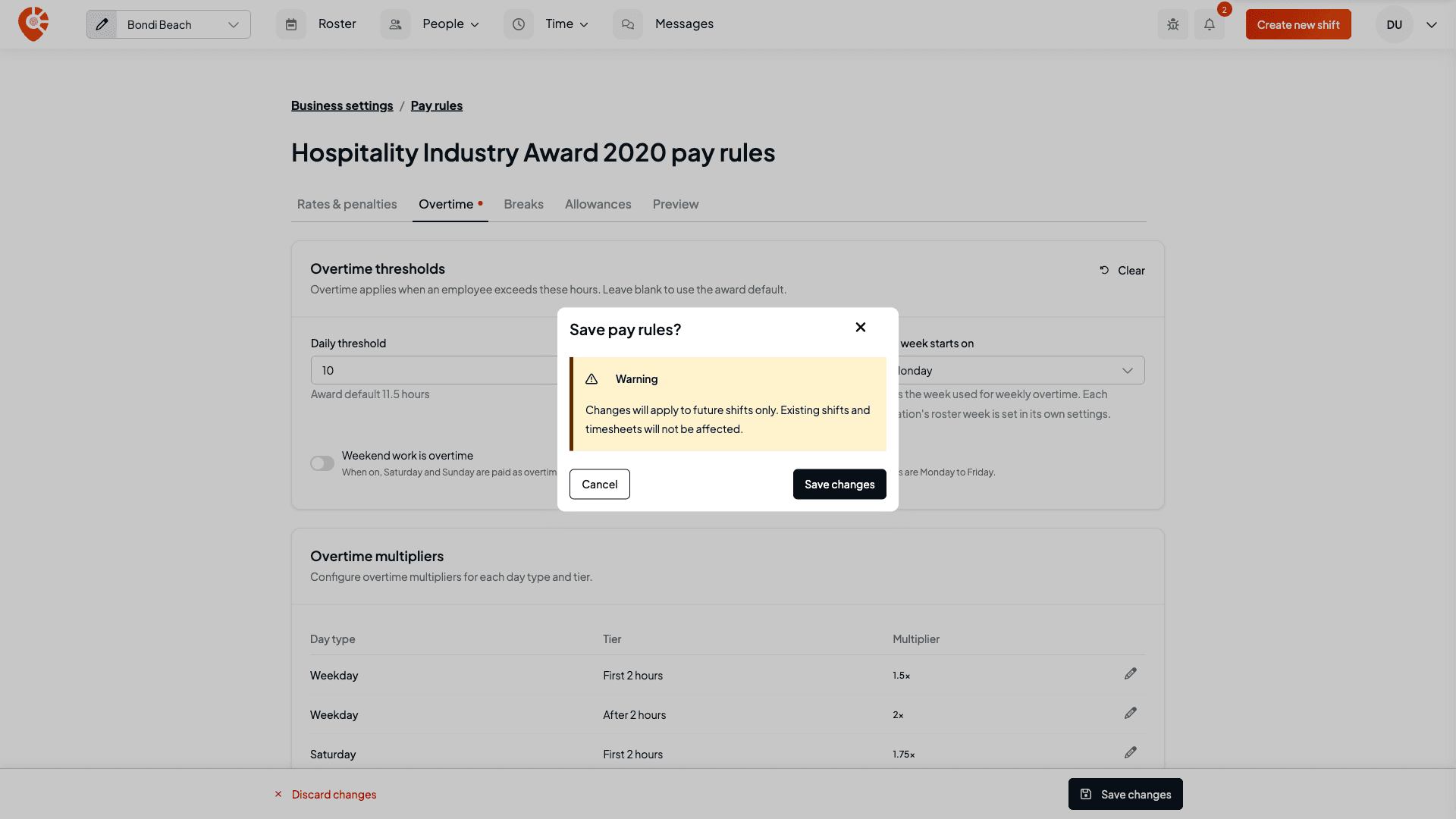Click the floppy disk save icon
This screenshot has width=1456, height=819.
pyautogui.click(x=1086, y=794)
